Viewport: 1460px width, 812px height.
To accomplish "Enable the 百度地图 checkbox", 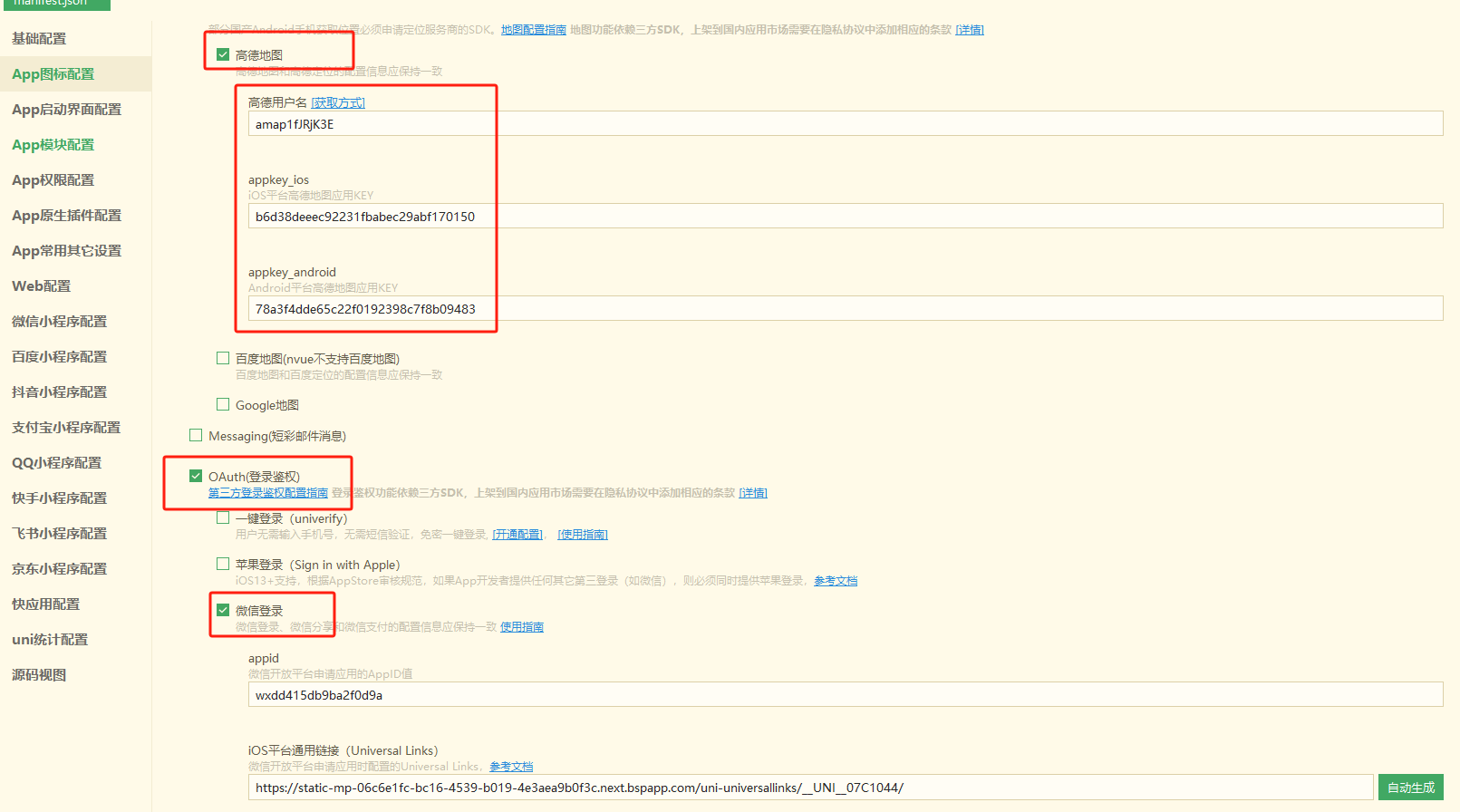I will [x=223, y=358].
